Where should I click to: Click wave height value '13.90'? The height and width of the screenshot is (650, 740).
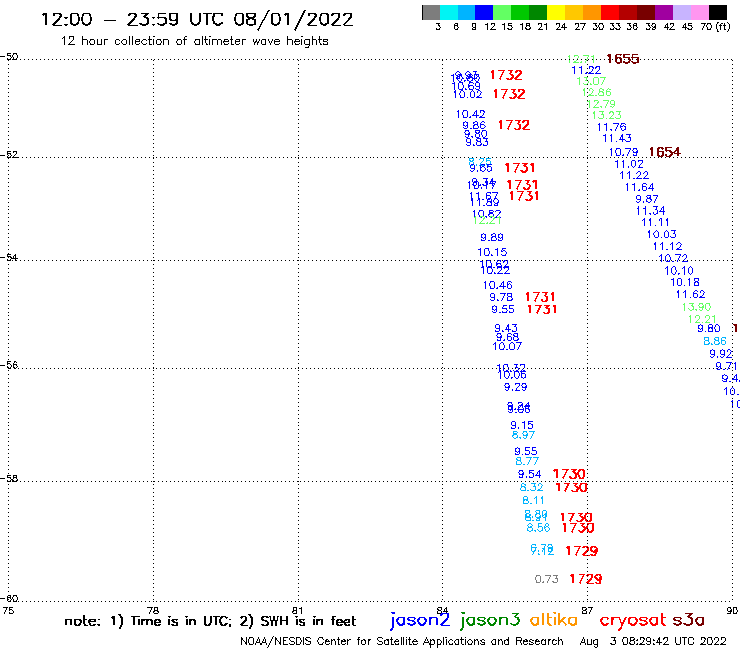696,307
